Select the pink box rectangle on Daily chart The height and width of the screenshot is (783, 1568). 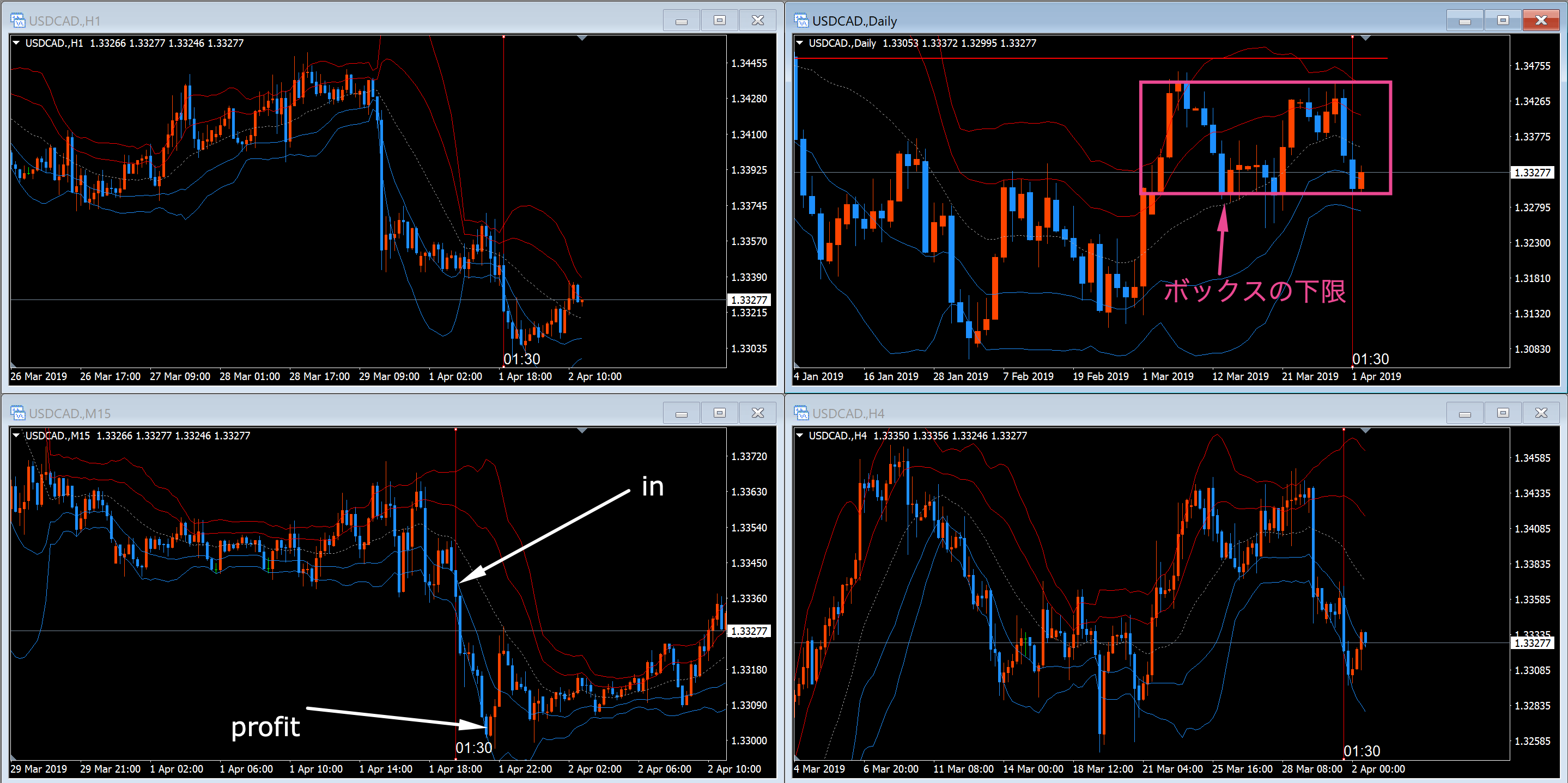[1265, 82]
